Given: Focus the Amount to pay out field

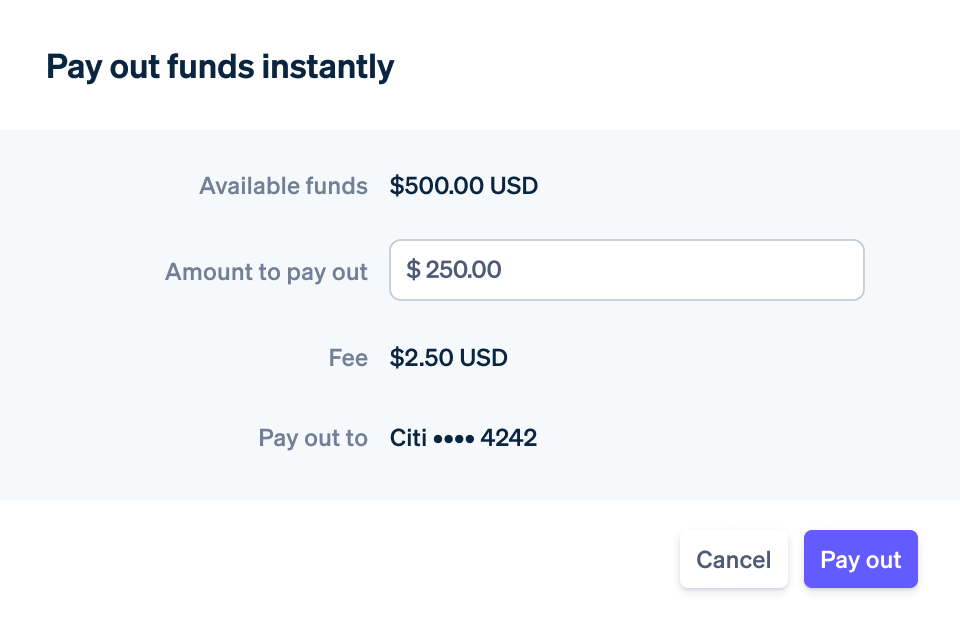Looking at the screenshot, I should coord(626,270).
